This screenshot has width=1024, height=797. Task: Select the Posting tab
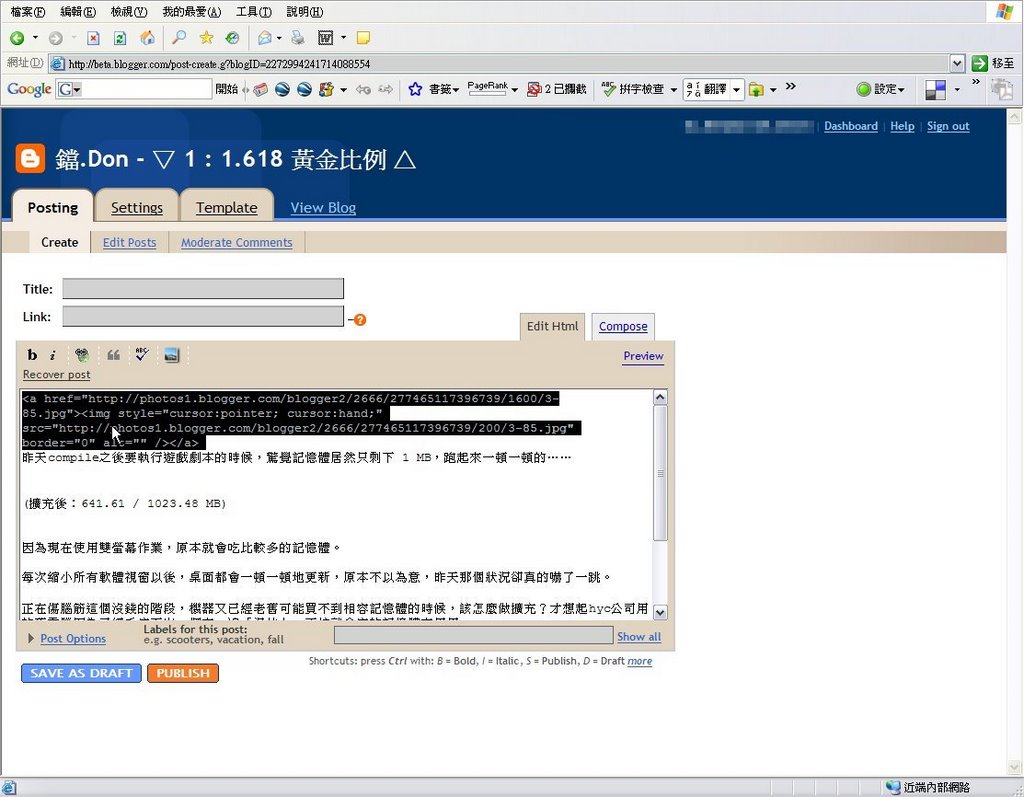pos(53,207)
